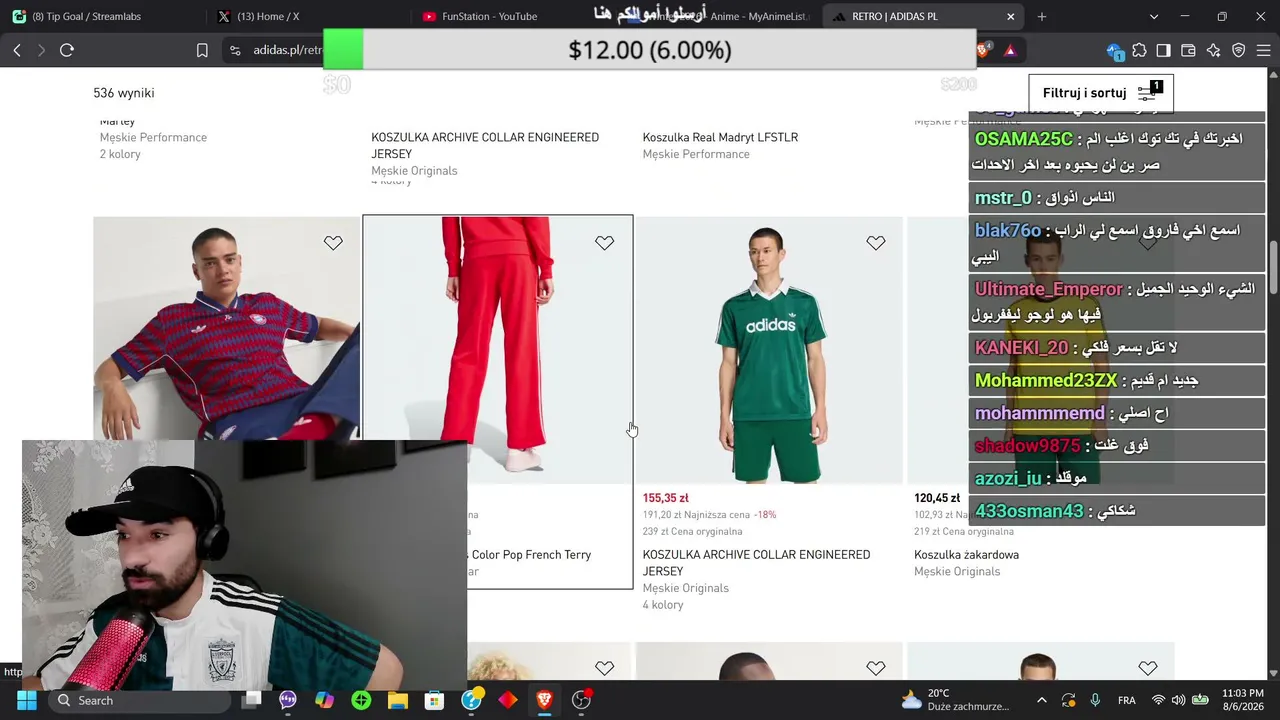Switch to the Tip Goal / Streamlabs tab
This screenshot has width=1280, height=720.
pyautogui.click(x=100, y=16)
